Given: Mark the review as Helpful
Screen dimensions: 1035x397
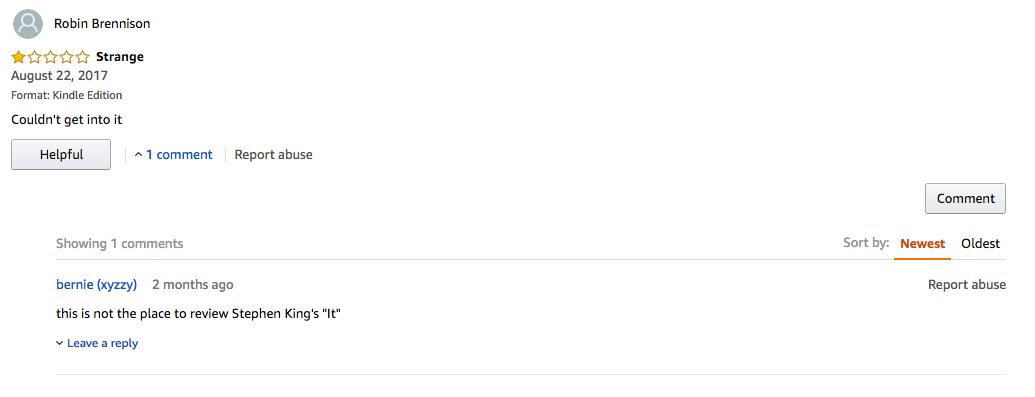Looking at the screenshot, I should [61, 155].
